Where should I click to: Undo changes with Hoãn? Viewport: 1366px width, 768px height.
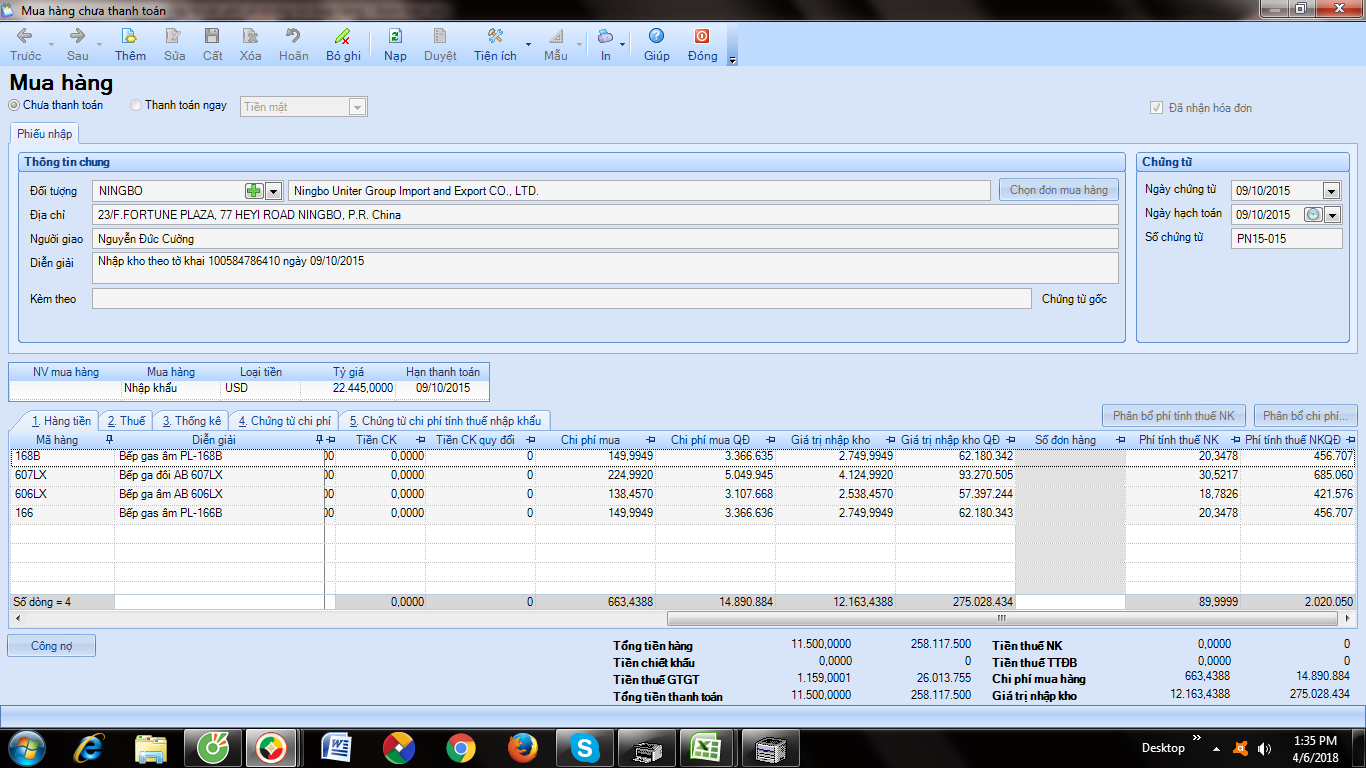click(x=294, y=44)
